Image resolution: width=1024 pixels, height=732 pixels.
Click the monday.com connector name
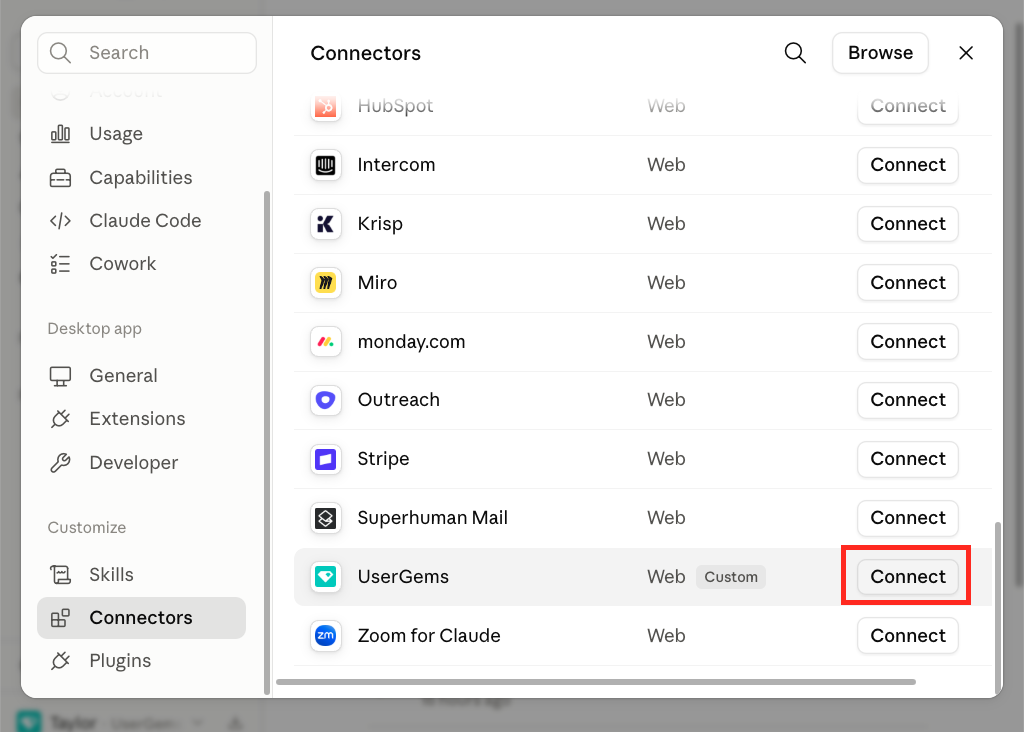[x=411, y=342]
